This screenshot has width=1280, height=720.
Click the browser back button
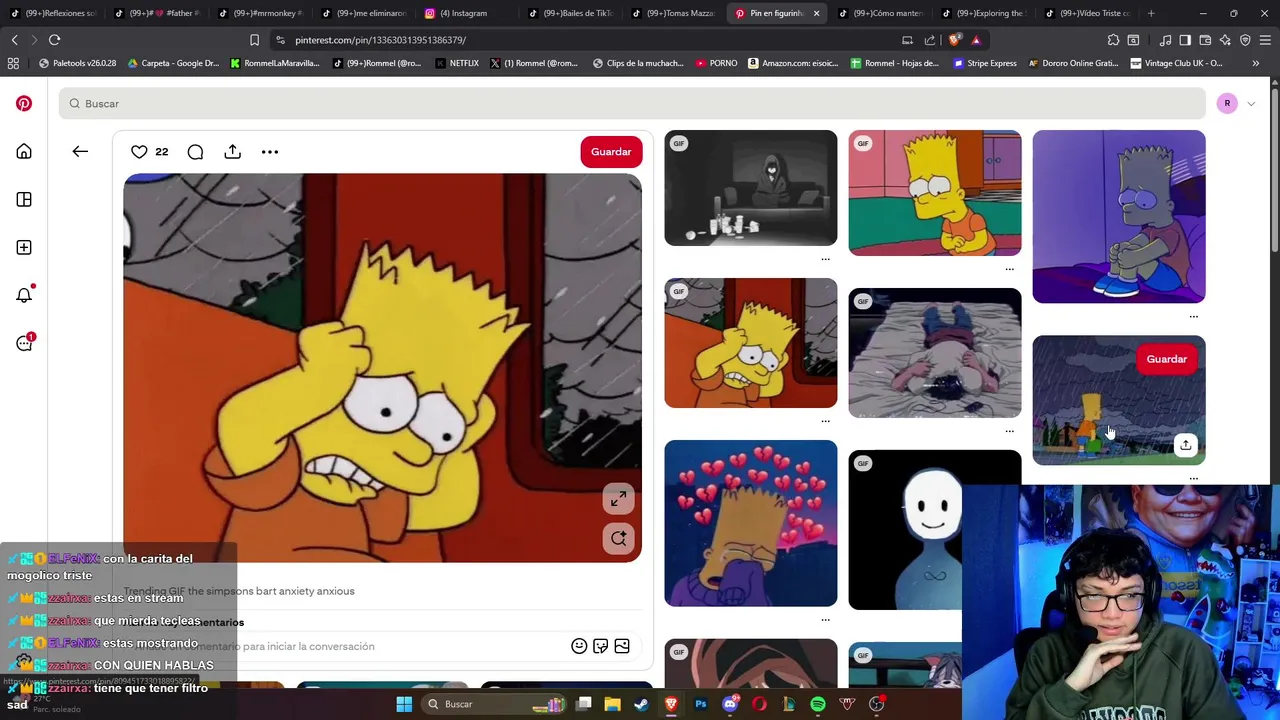14,40
